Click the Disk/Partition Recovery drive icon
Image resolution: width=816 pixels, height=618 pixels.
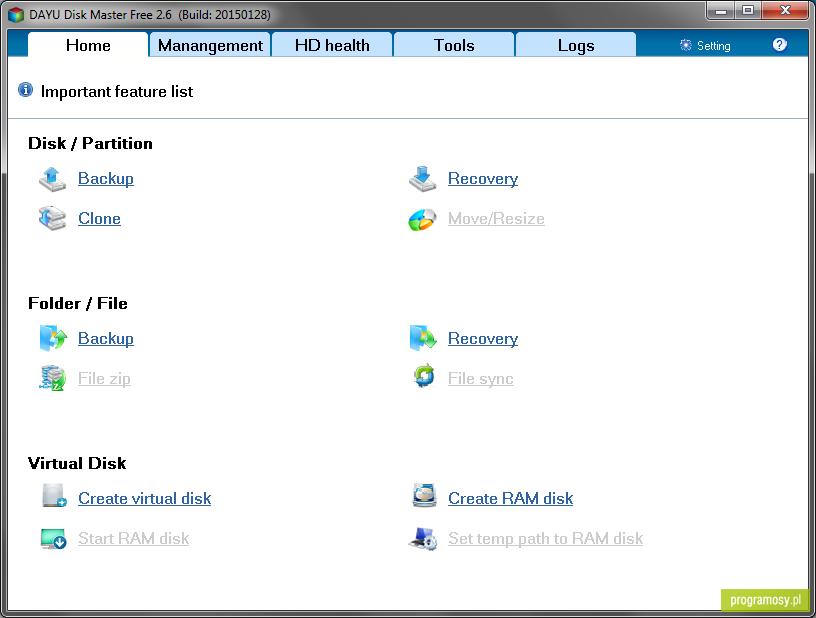[423, 179]
